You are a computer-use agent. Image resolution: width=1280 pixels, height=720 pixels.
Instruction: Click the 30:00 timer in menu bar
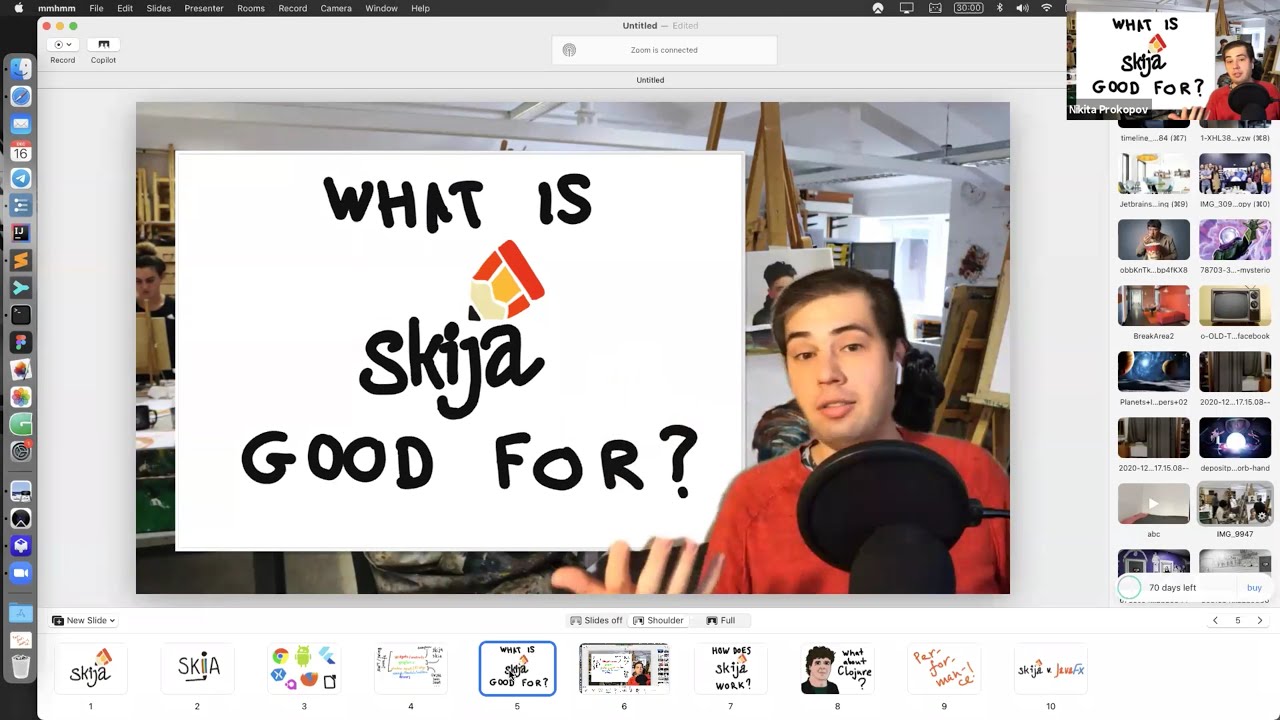click(x=968, y=8)
